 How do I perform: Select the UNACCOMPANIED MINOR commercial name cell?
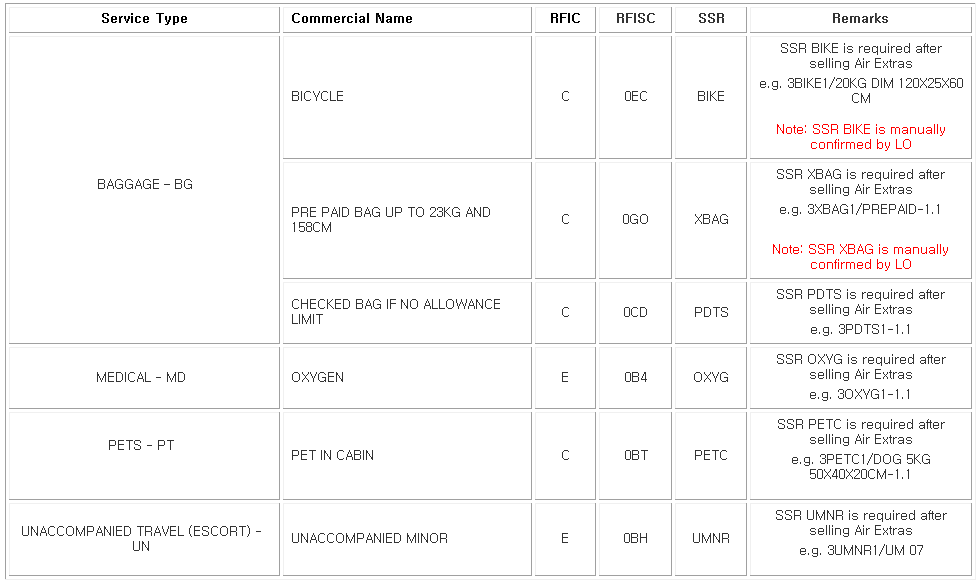click(x=407, y=539)
